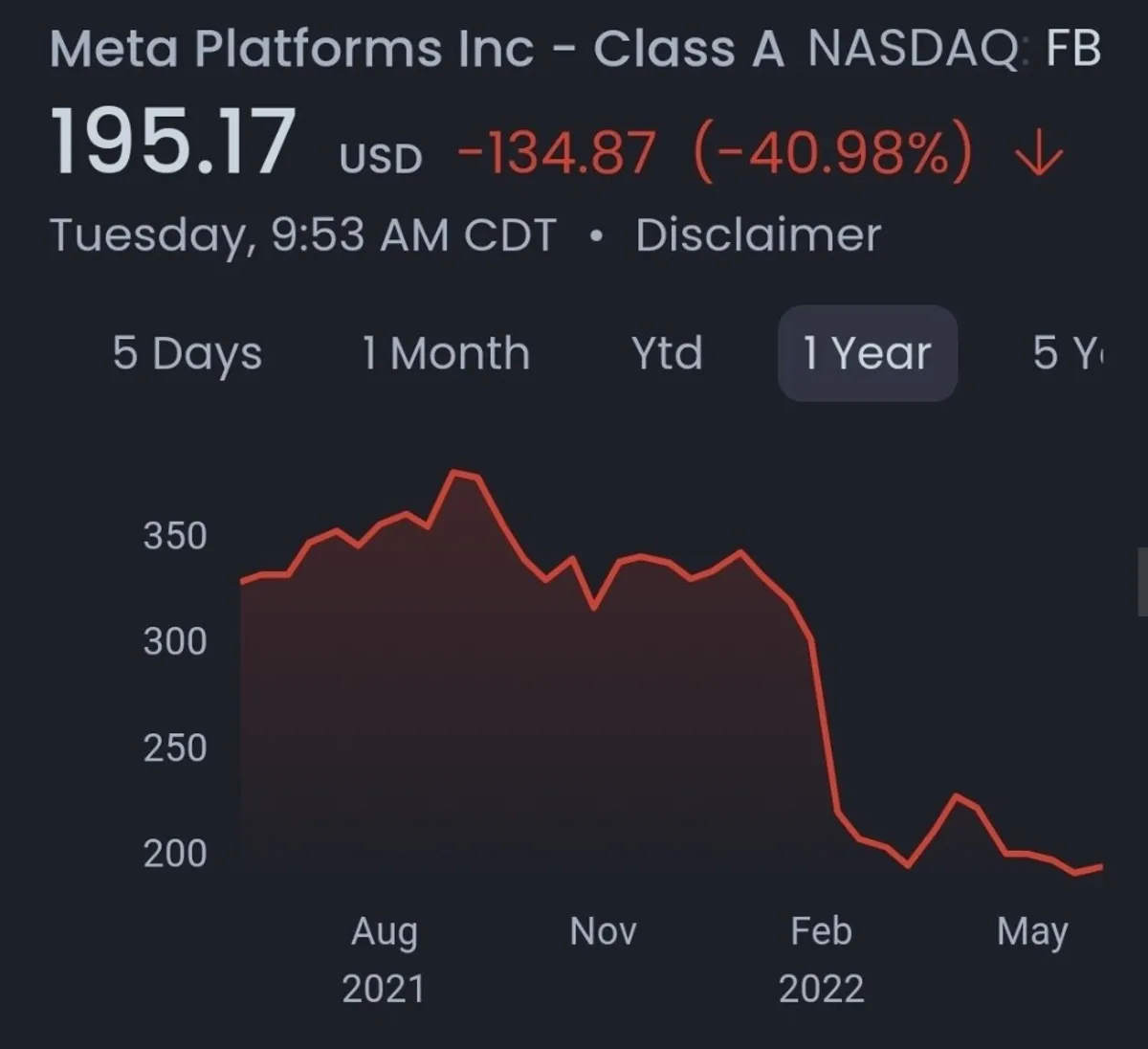Image resolution: width=1148 pixels, height=1049 pixels.
Task: Click the 350 price axis label
Action: [x=175, y=536]
